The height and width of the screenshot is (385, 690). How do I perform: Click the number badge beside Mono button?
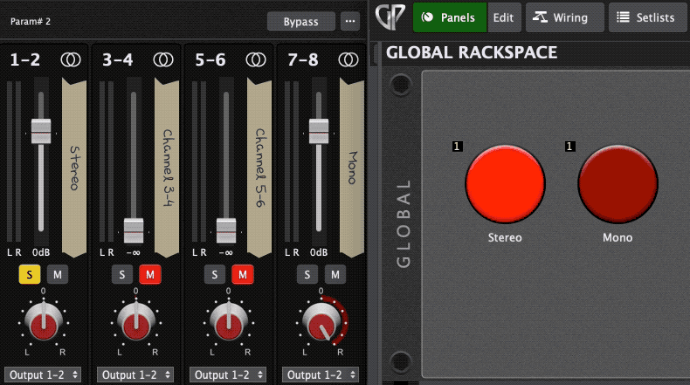pos(570,146)
